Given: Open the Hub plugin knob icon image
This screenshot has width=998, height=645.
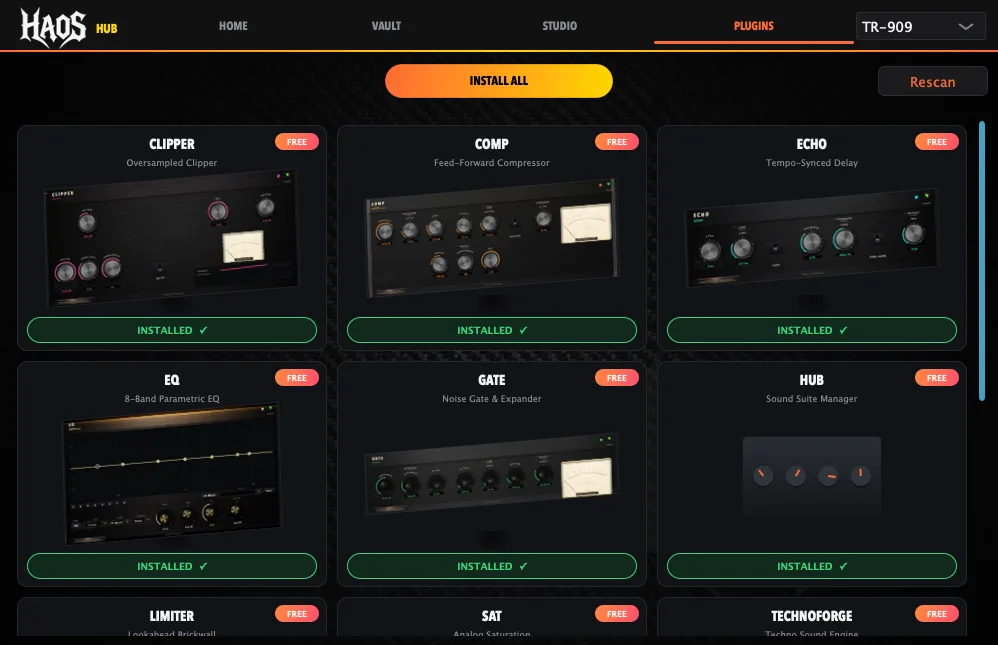Looking at the screenshot, I should (812, 475).
